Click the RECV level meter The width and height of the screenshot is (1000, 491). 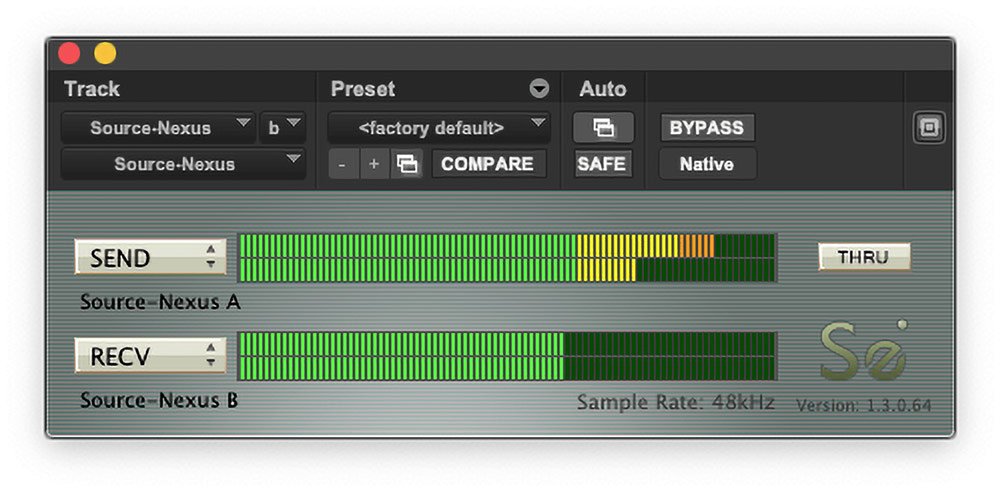(x=507, y=356)
